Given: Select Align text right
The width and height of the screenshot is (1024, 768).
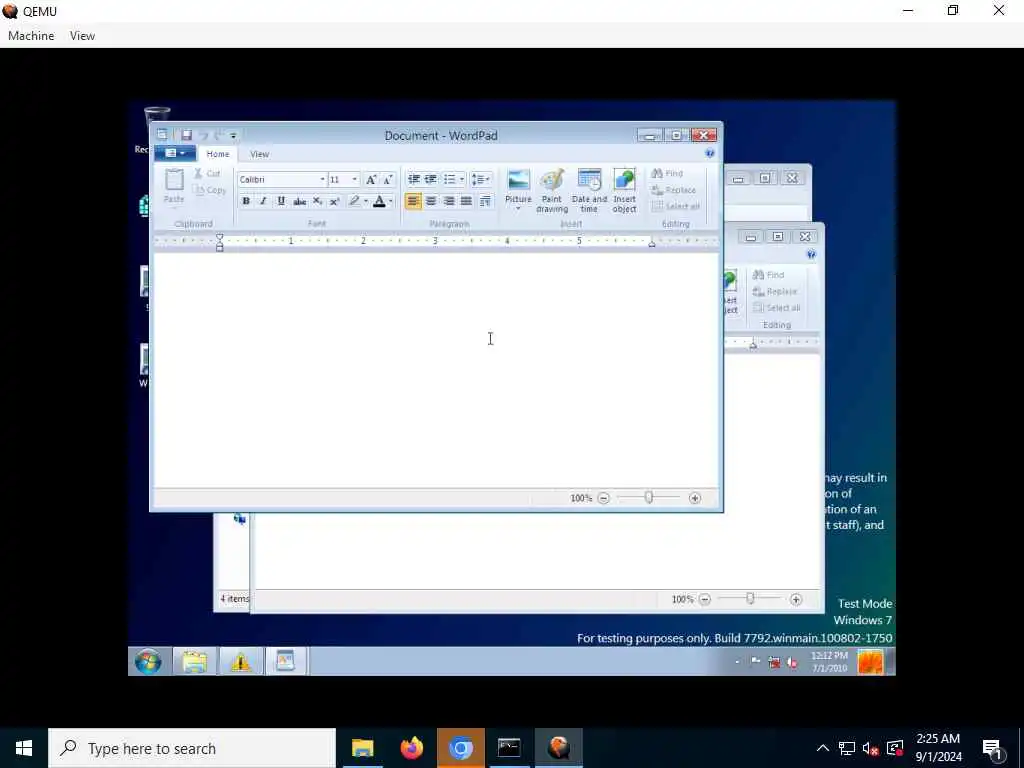Looking at the screenshot, I should [449, 201].
